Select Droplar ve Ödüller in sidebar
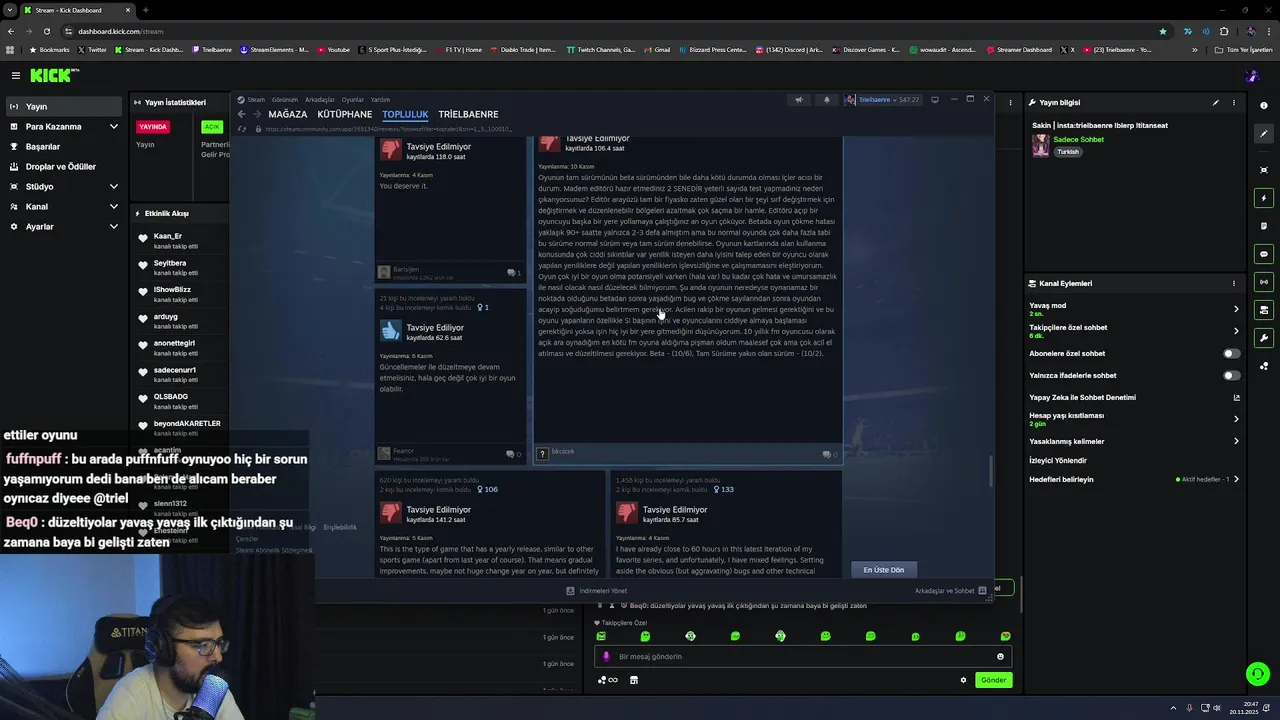 point(63,166)
